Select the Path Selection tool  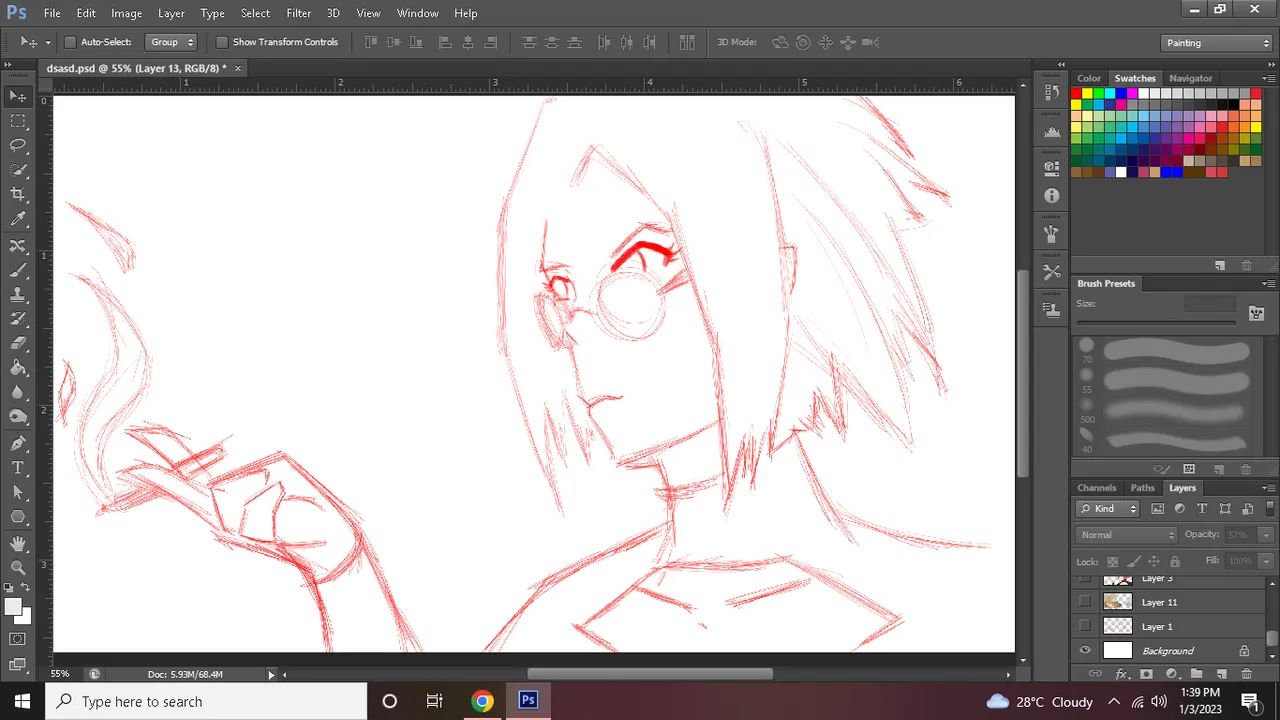pos(18,493)
